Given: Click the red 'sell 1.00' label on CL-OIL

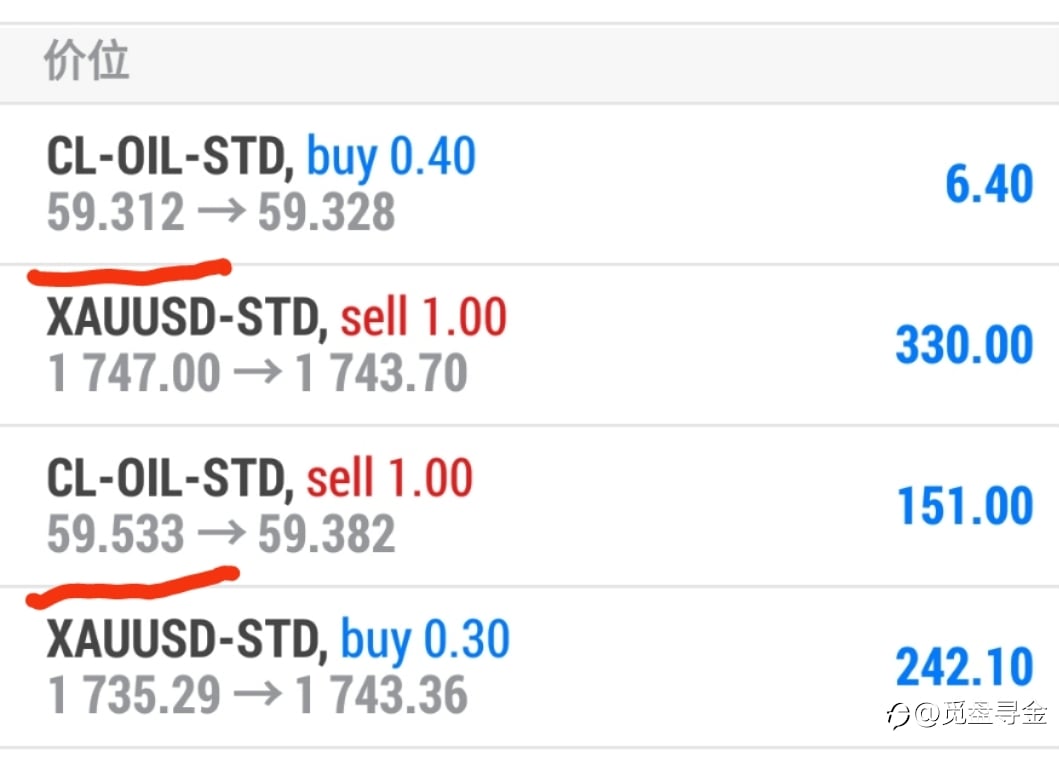Looking at the screenshot, I should coord(390,478).
